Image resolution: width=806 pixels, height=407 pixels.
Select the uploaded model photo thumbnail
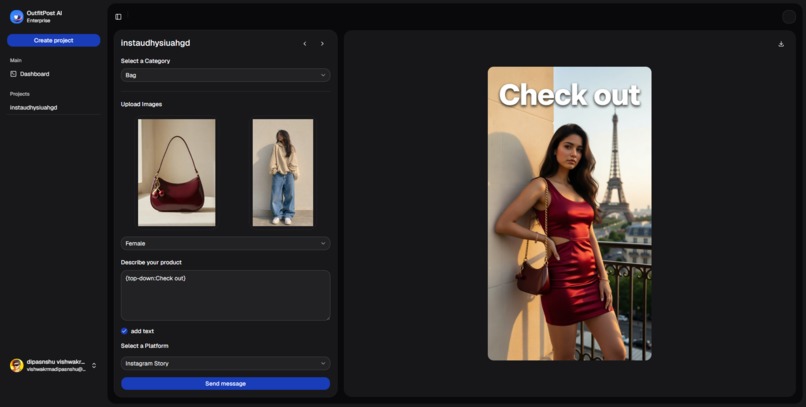(x=283, y=173)
